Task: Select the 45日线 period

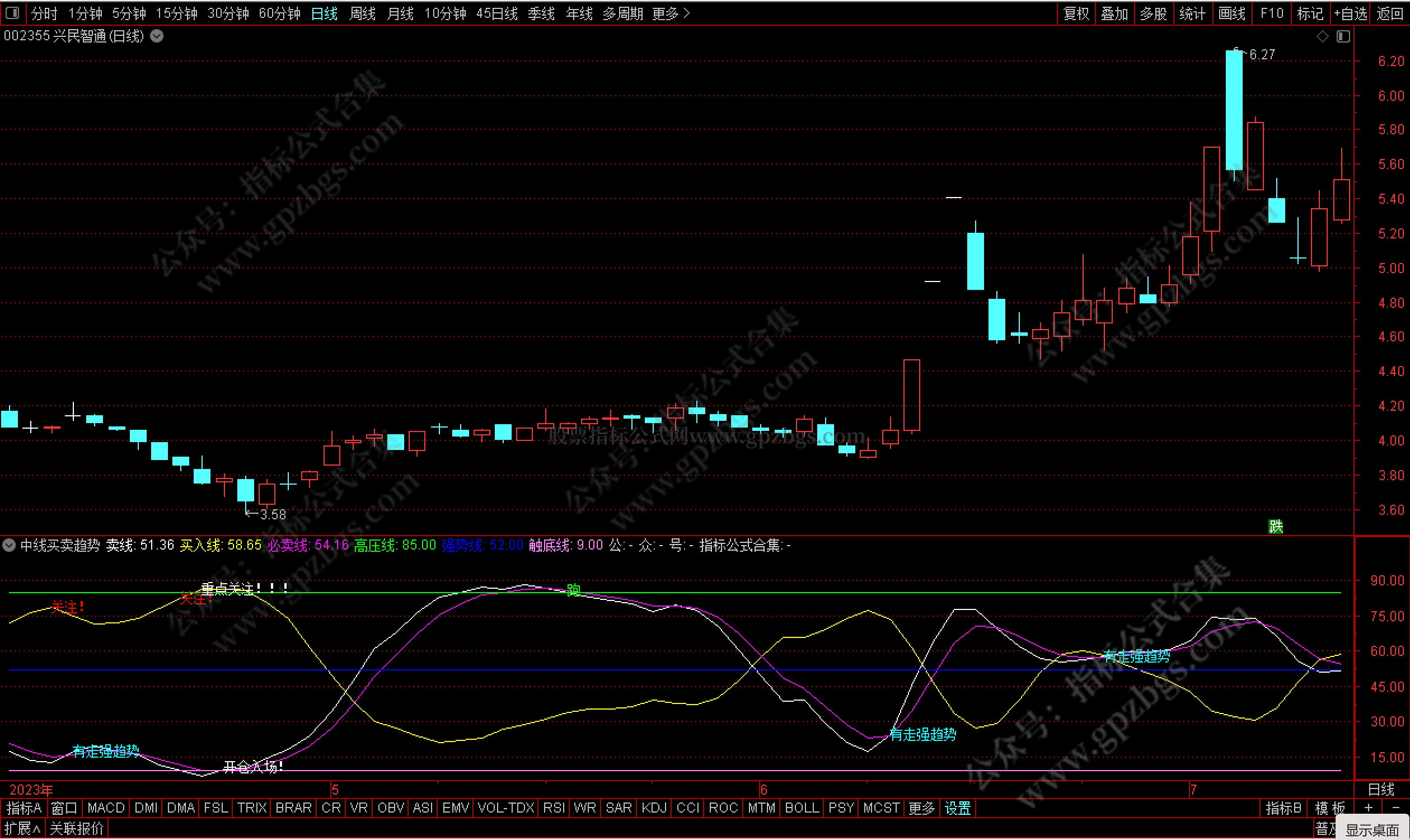Action: [x=497, y=13]
